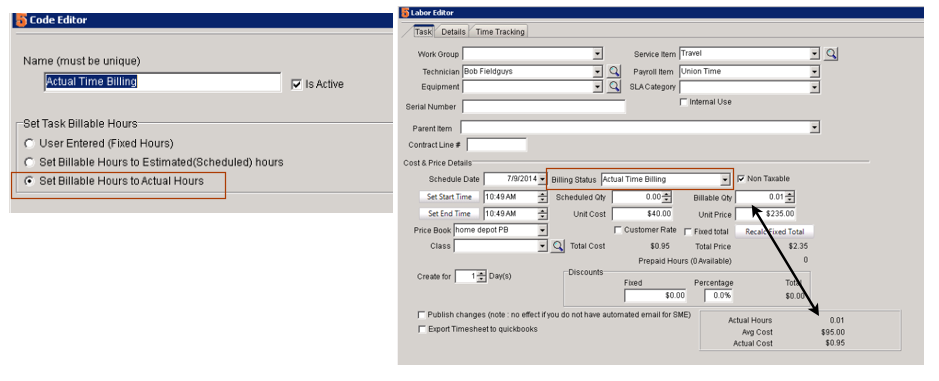Click the Set End Time button
Screen dimensions: 939x381
tap(449, 214)
